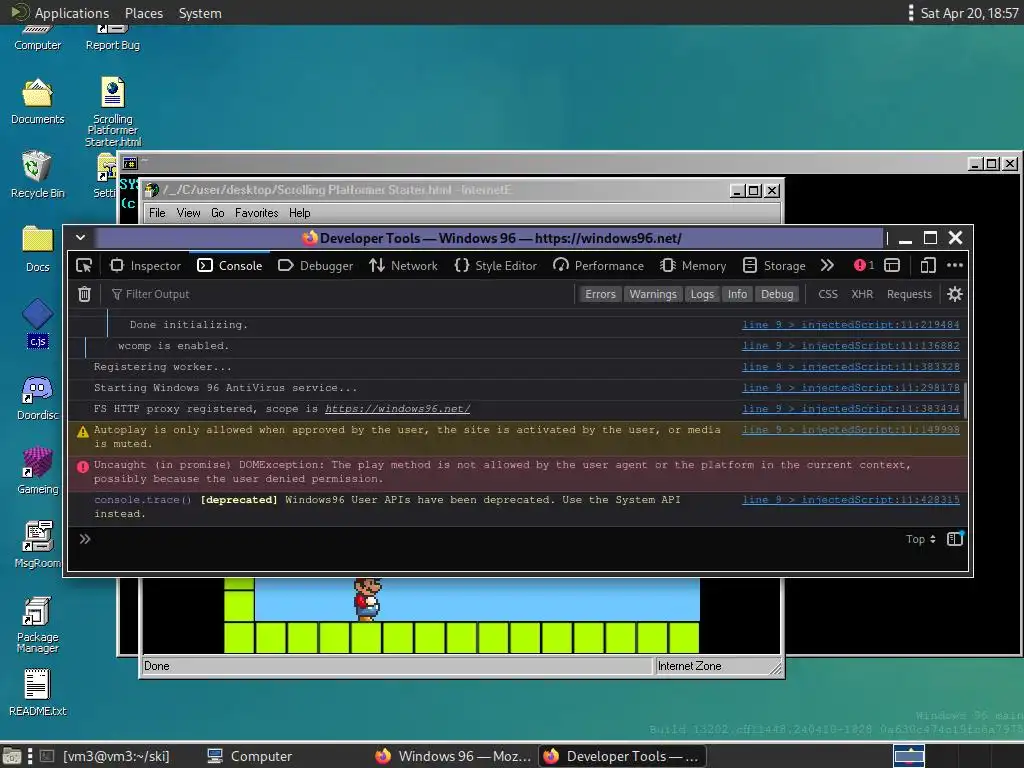Open the Computer desktop icon
This screenshot has height=768, width=1024.
point(37,39)
